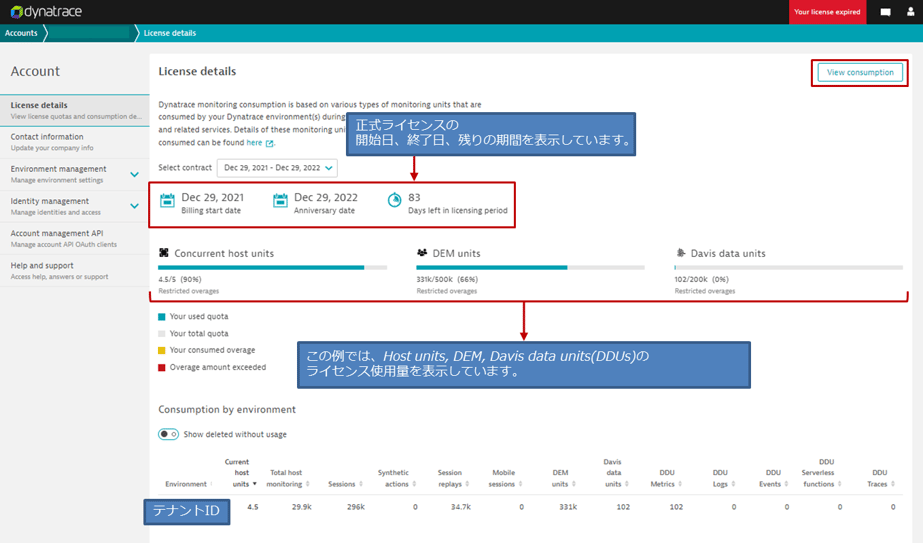The width and height of the screenshot is (923, 543).
Task: Expand Environment management chevron
Action: coord(134,174)
